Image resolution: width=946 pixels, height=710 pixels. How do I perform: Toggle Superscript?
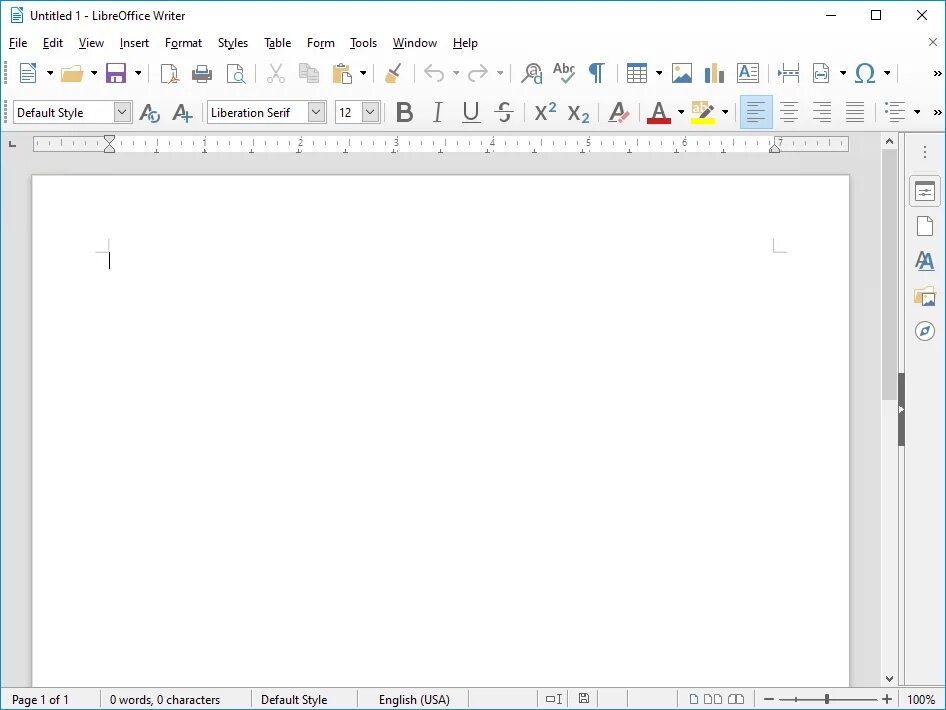point(545,112)
